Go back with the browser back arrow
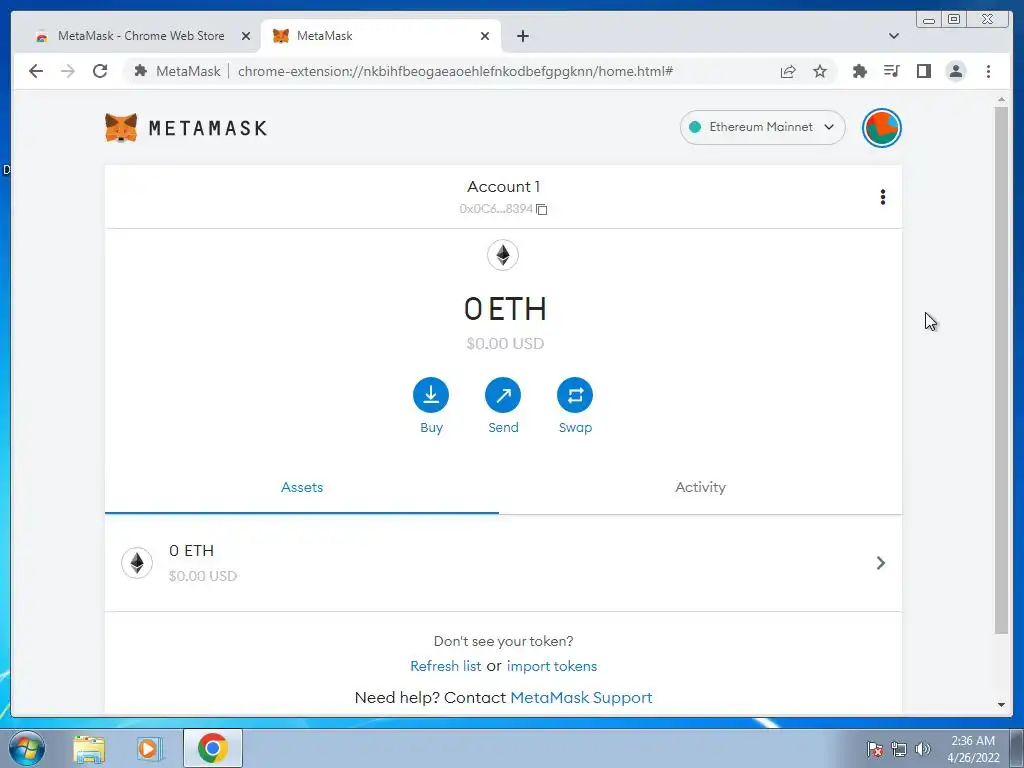This screenshot has height=768, width=1024. coord(36,71)
